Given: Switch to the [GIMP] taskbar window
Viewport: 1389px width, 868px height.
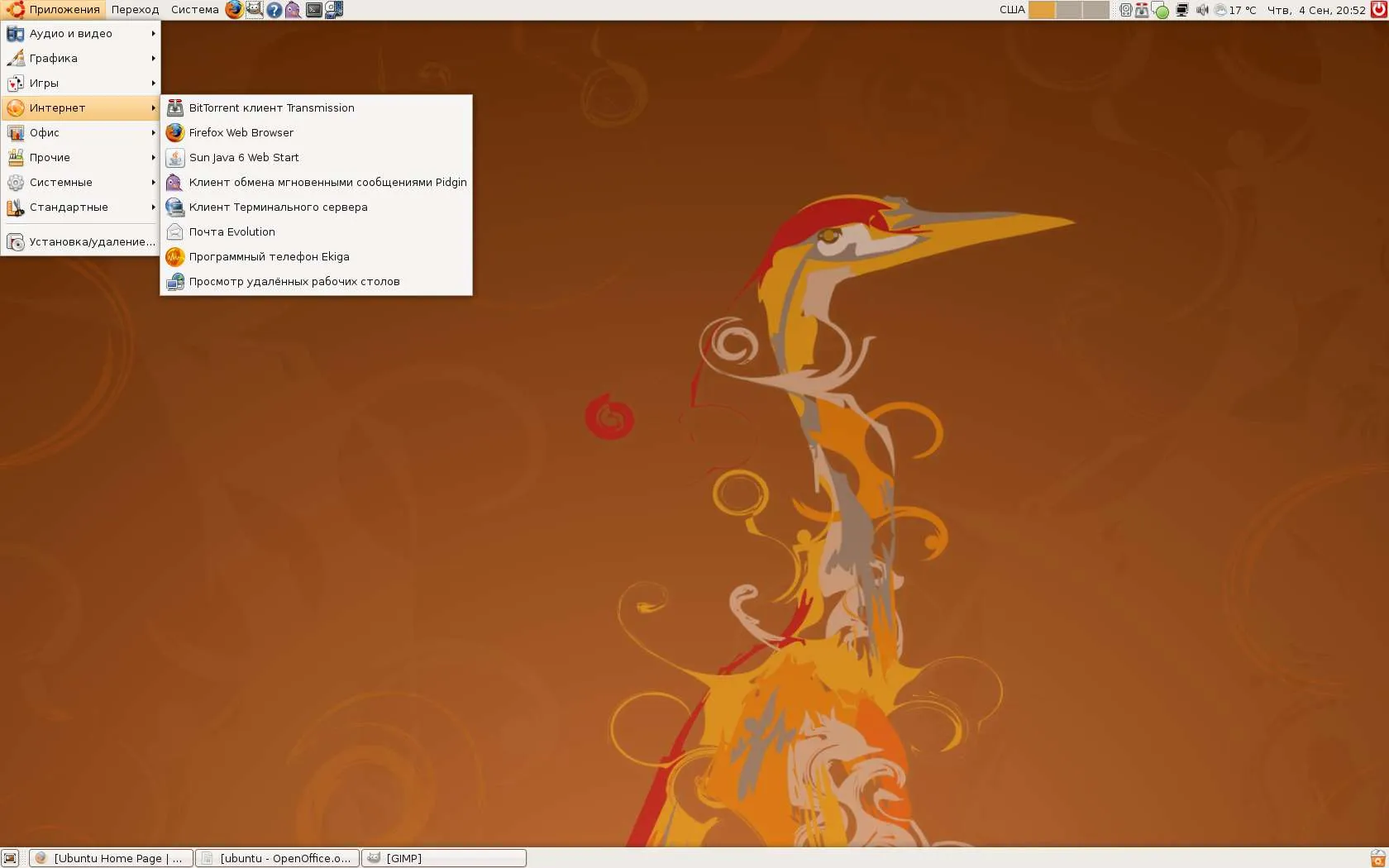Looking at the screenshot, I should pyautogui.click(x=444, y=858).
